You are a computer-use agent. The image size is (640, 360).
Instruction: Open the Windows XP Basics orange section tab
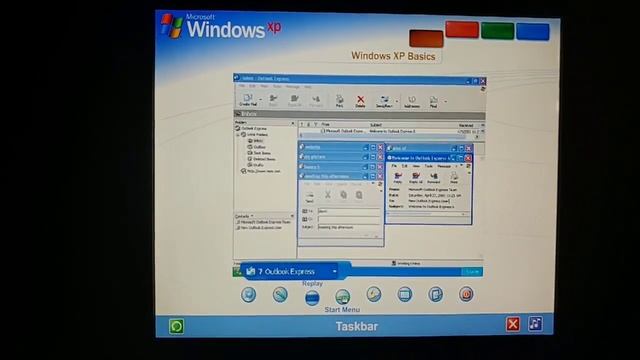coord(426,39)
